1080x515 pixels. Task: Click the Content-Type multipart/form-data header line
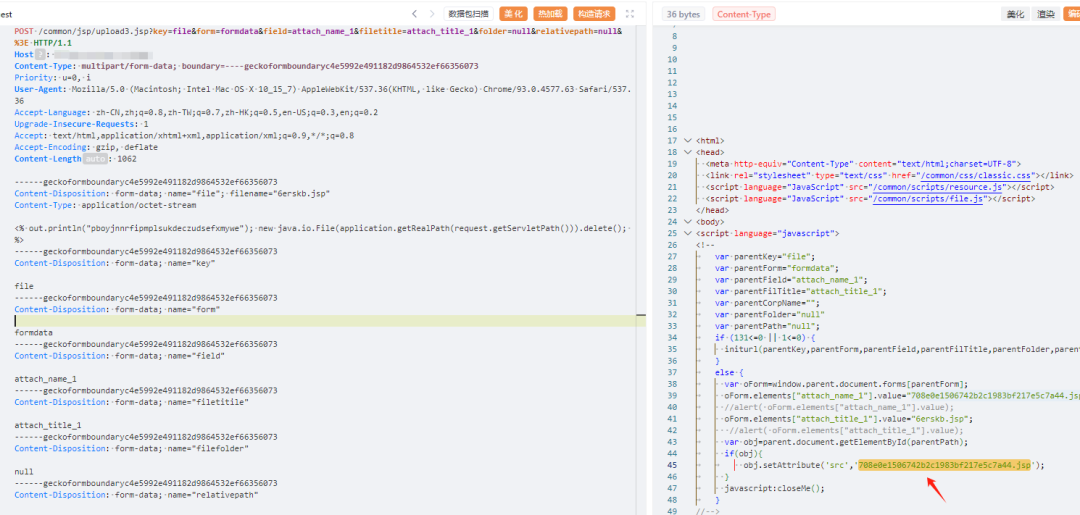pyautogui.click(x=247, y=66)
